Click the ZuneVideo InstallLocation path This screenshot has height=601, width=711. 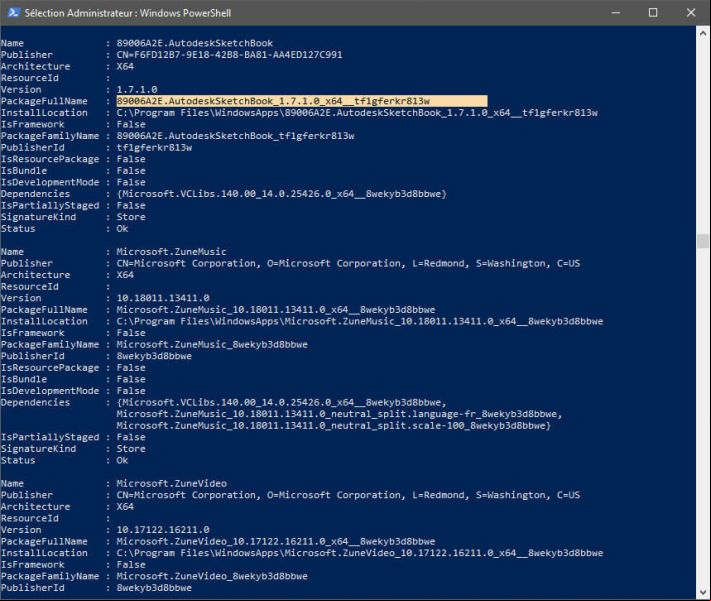click(360, 553)
